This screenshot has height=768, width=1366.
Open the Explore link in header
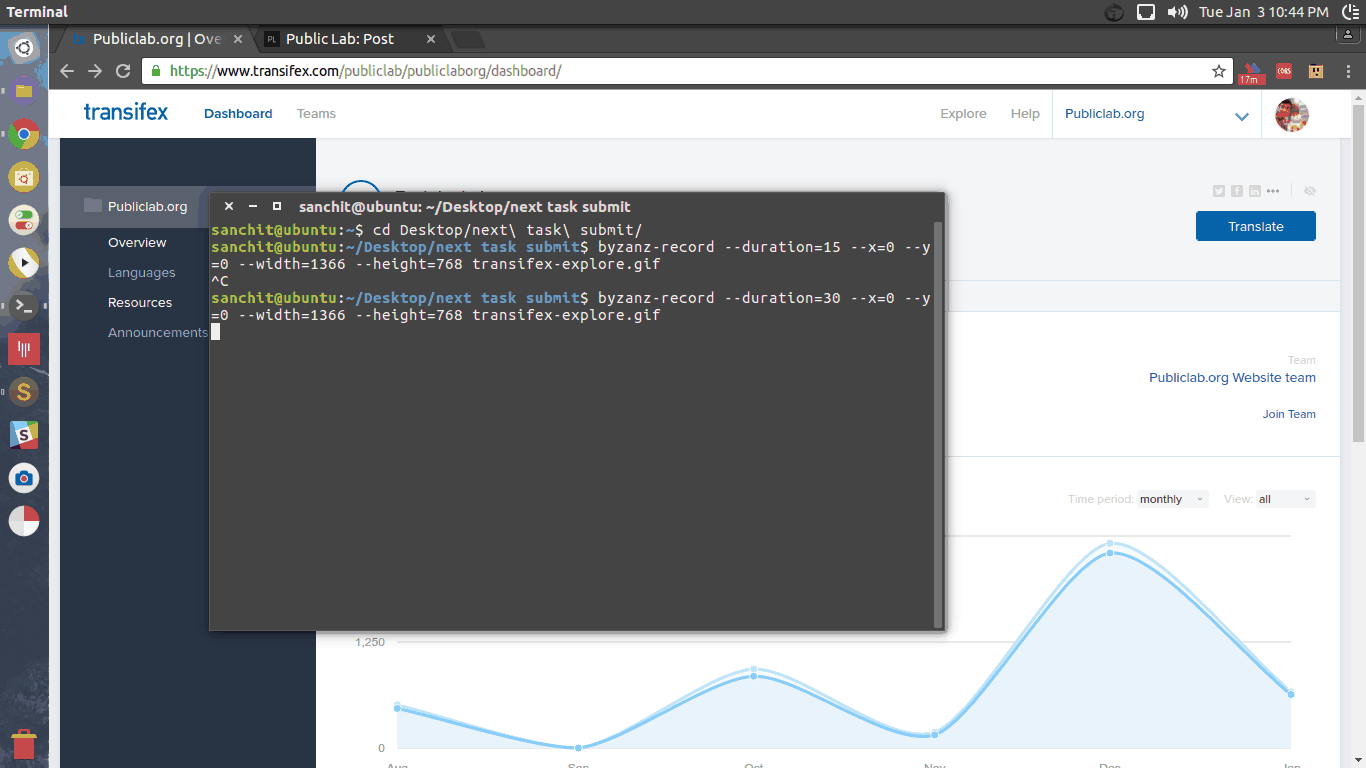tap(963, 114)
